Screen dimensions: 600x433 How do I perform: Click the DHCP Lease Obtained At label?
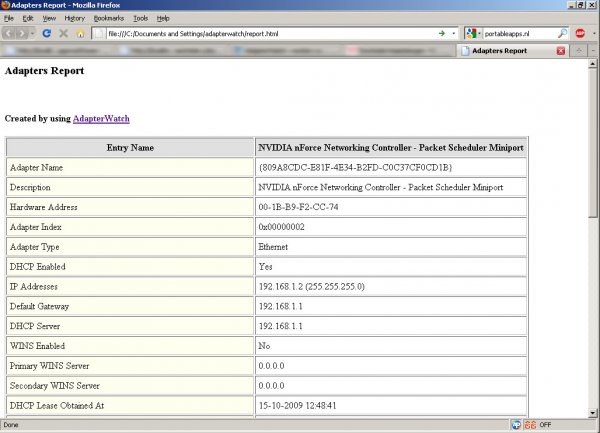click(57, 405)
